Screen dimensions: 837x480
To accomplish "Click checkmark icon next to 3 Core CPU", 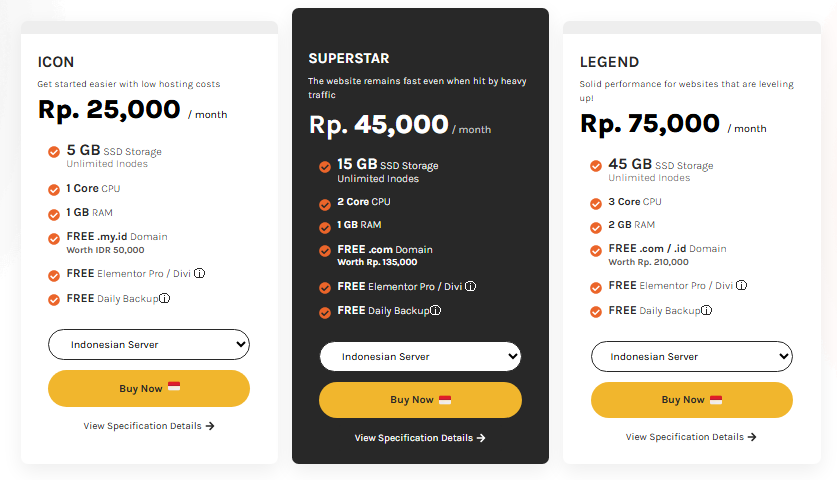I will point(595,203).
